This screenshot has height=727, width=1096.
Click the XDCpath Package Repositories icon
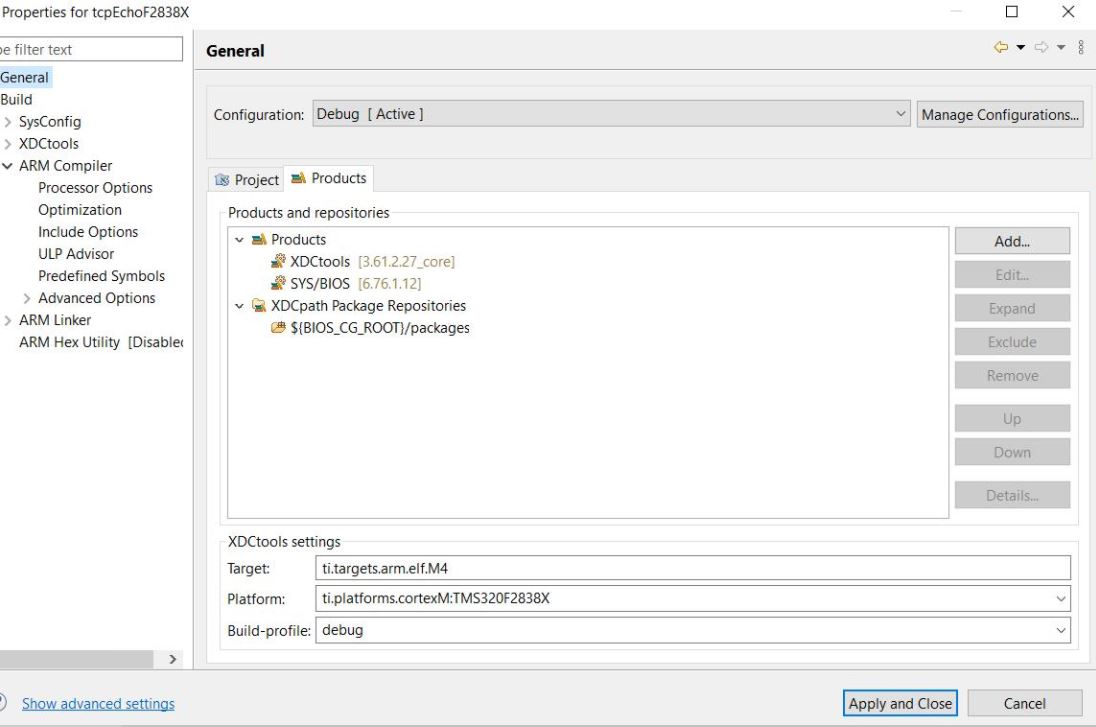[x=259, y=306]
